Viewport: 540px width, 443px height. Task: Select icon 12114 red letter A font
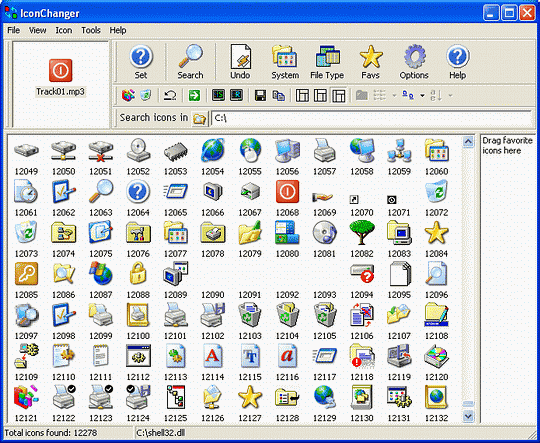pyautogui.click(x=212, y=356)
